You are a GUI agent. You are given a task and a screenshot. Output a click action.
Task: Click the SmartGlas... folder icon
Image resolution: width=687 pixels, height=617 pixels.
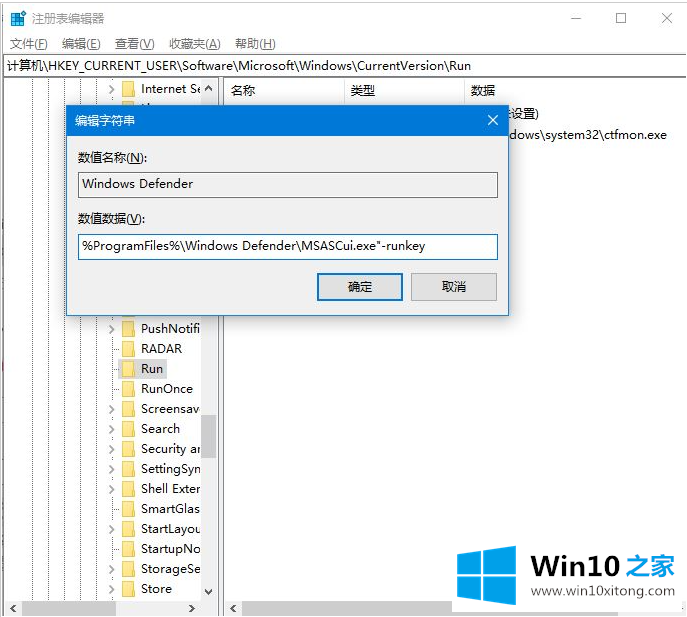(128, 509)
